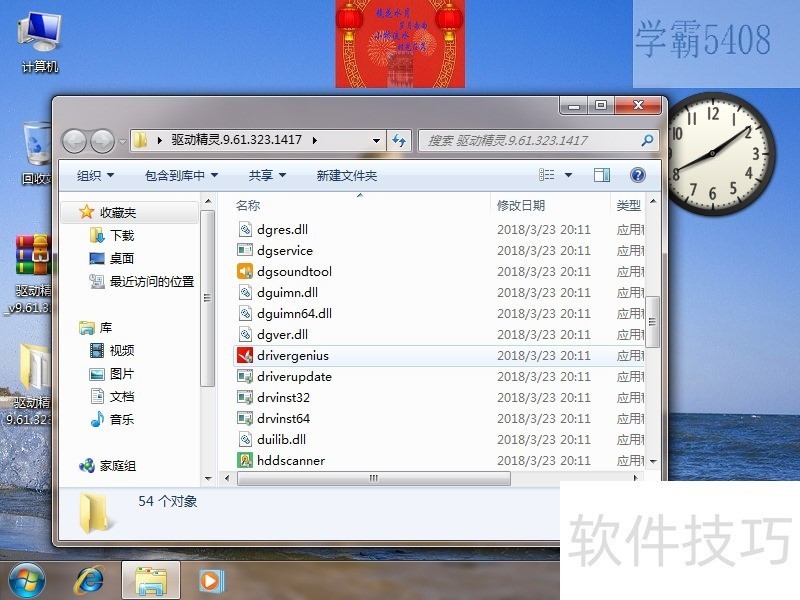Click the red lantern desktop gadget
Screen dimensions: 800x600
(400, 44)
